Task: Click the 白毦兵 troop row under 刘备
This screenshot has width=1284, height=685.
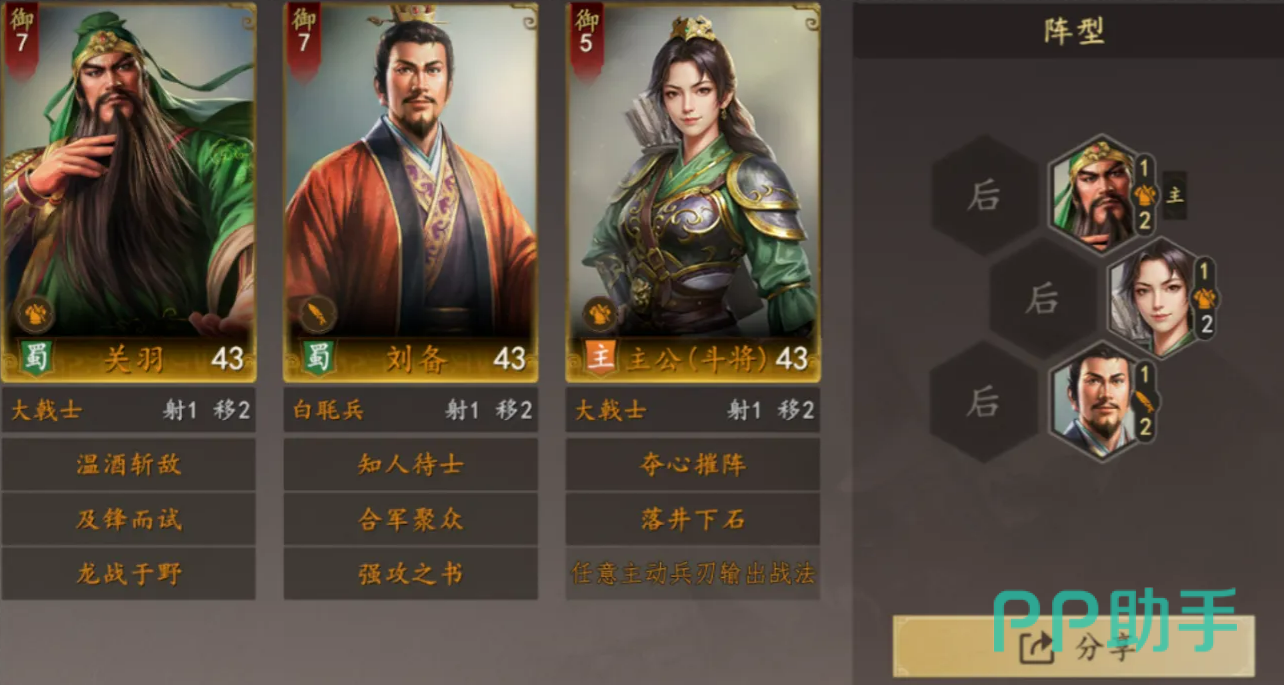Action: click(x=411, y=410)
